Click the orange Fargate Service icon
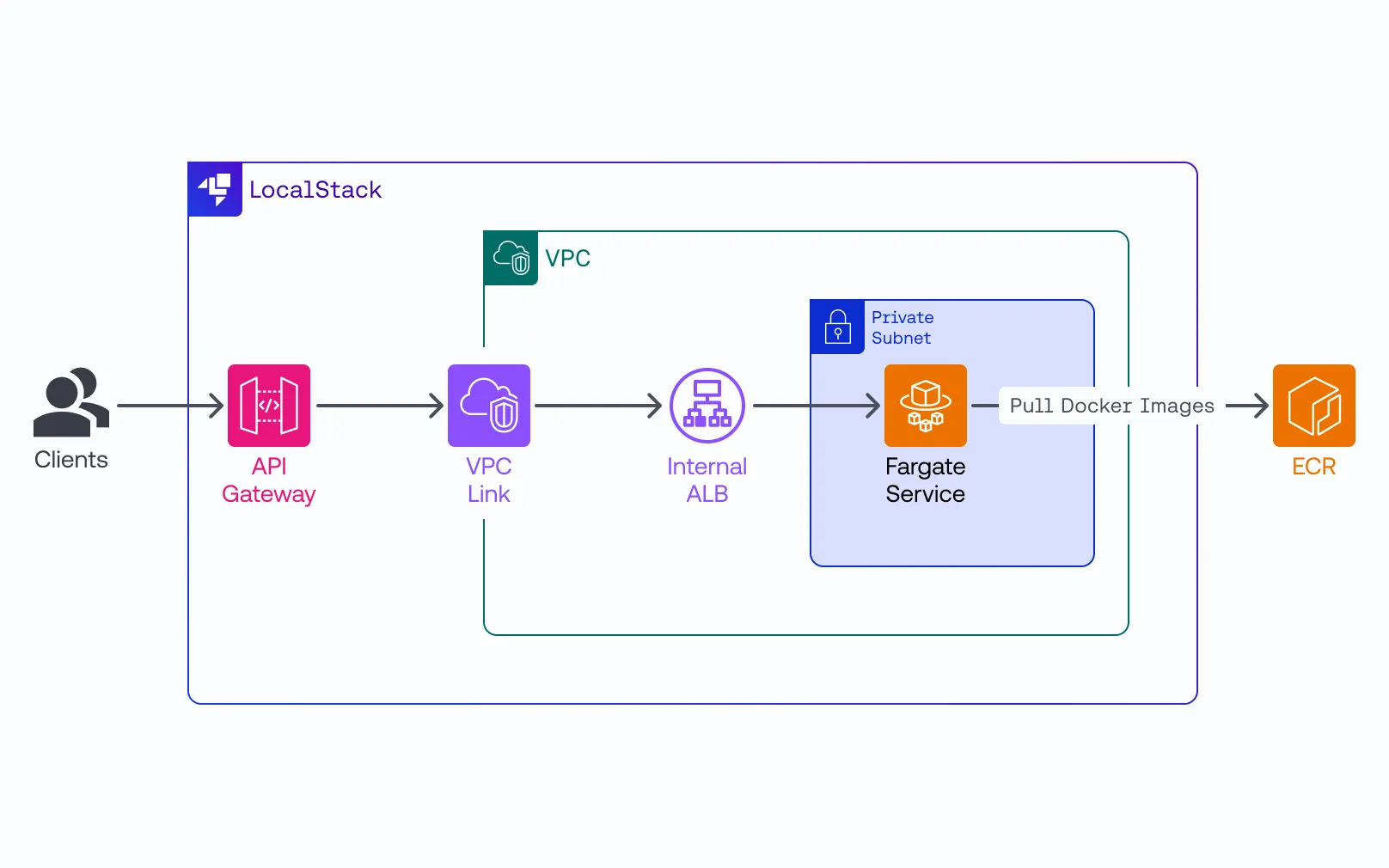The width and height of the screenshot is (1389, 868). pyautogui.click(x=925, y=406)
